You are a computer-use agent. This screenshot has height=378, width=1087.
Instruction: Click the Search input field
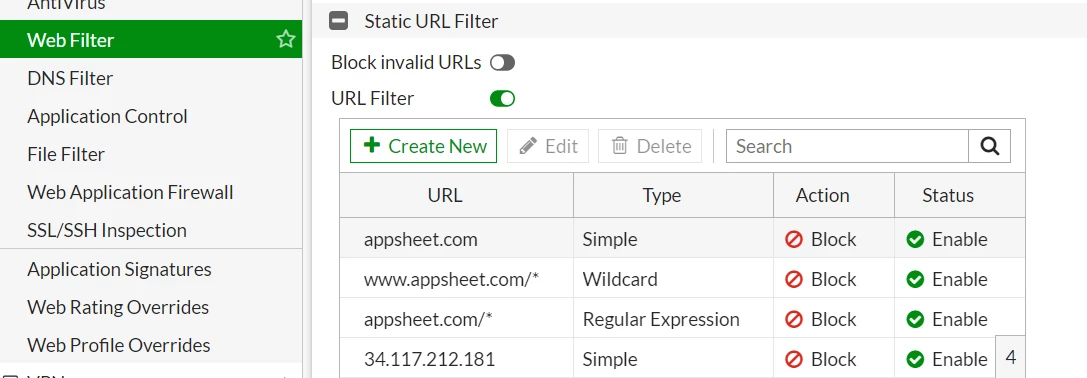tap(847, 146)
